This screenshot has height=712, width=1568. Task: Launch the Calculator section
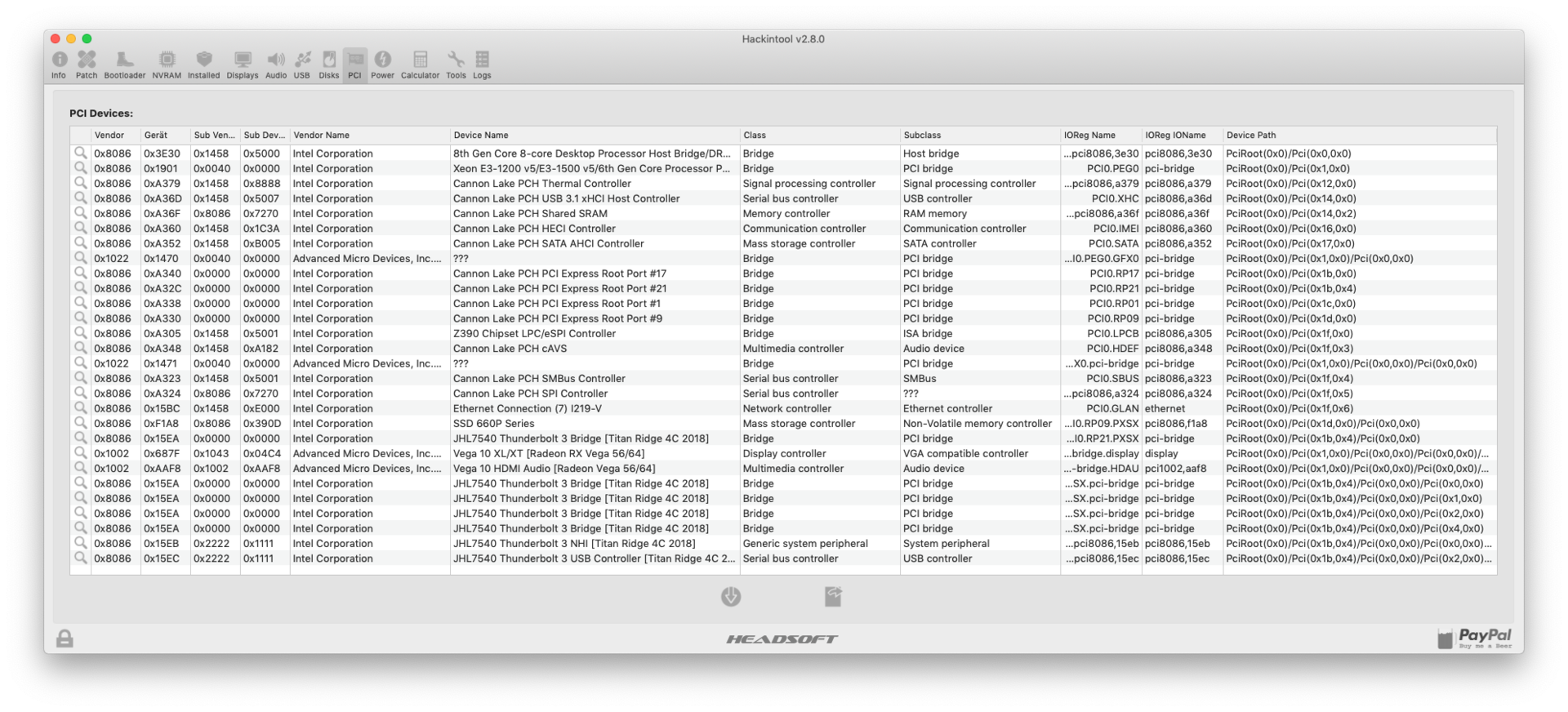[x=420, y=65]
